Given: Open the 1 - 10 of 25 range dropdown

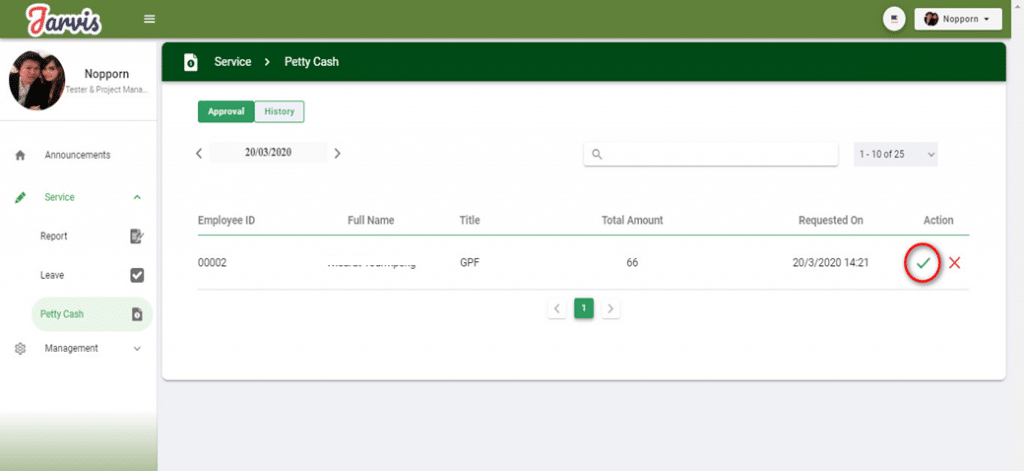Looking at the screenshot, I should [x=895, y=154].
